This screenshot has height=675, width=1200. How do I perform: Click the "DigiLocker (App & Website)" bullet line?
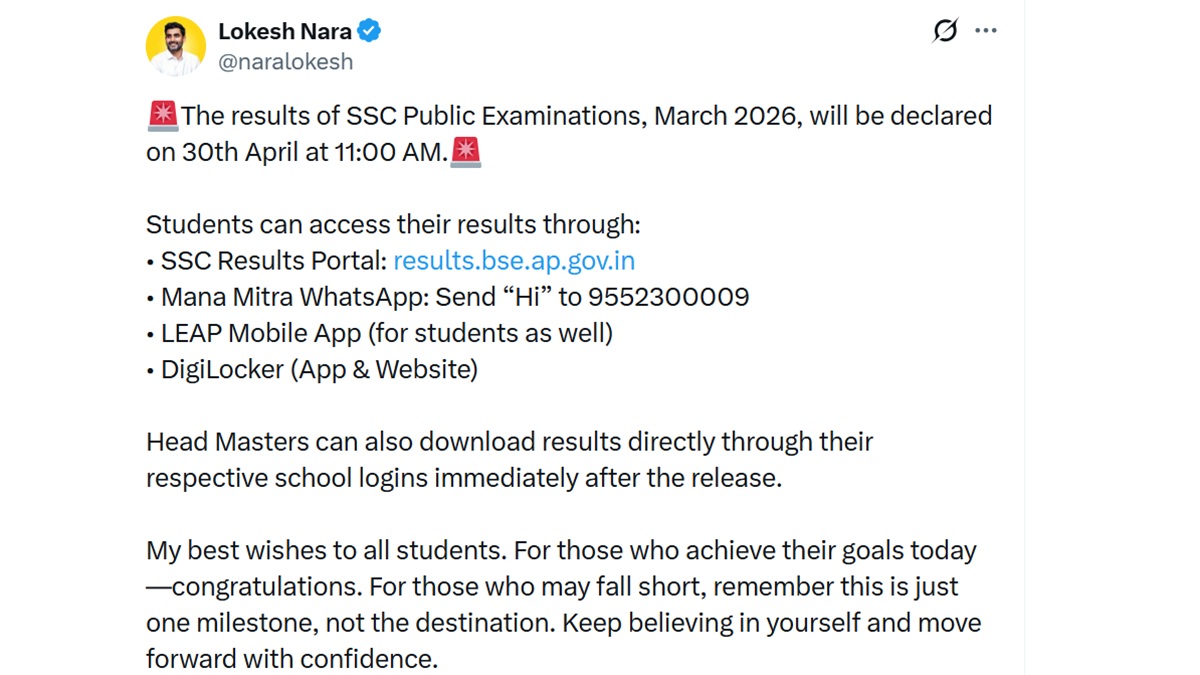click(x=318, y=369)
